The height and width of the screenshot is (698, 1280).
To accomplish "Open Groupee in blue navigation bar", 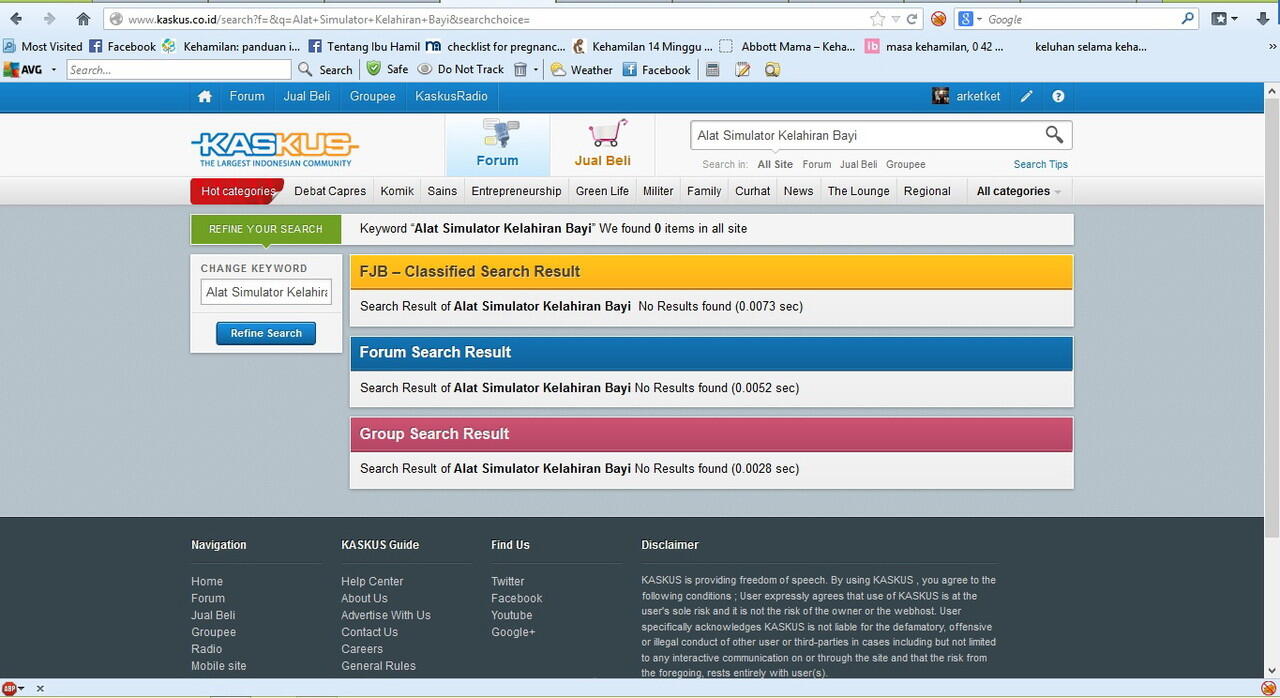I will pyautogui.click(x=373, y=96).
